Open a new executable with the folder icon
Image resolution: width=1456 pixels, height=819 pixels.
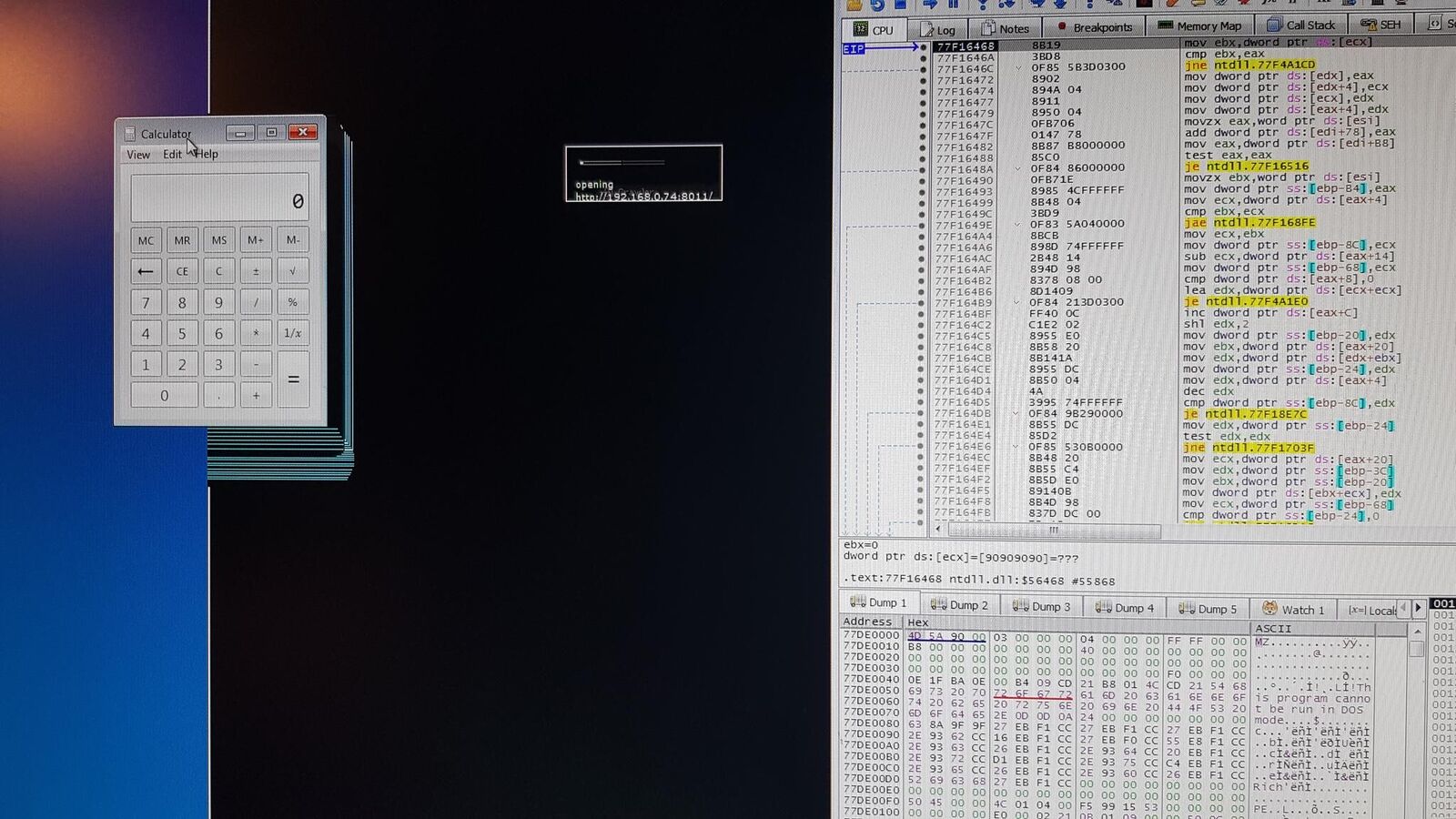[853, 5]
